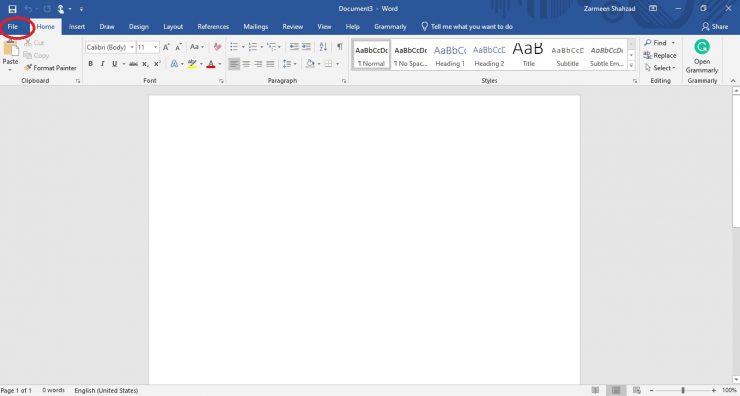This screenshot has width=740, height=396.
Task: Switch to the Design tab
Action: 139,26
